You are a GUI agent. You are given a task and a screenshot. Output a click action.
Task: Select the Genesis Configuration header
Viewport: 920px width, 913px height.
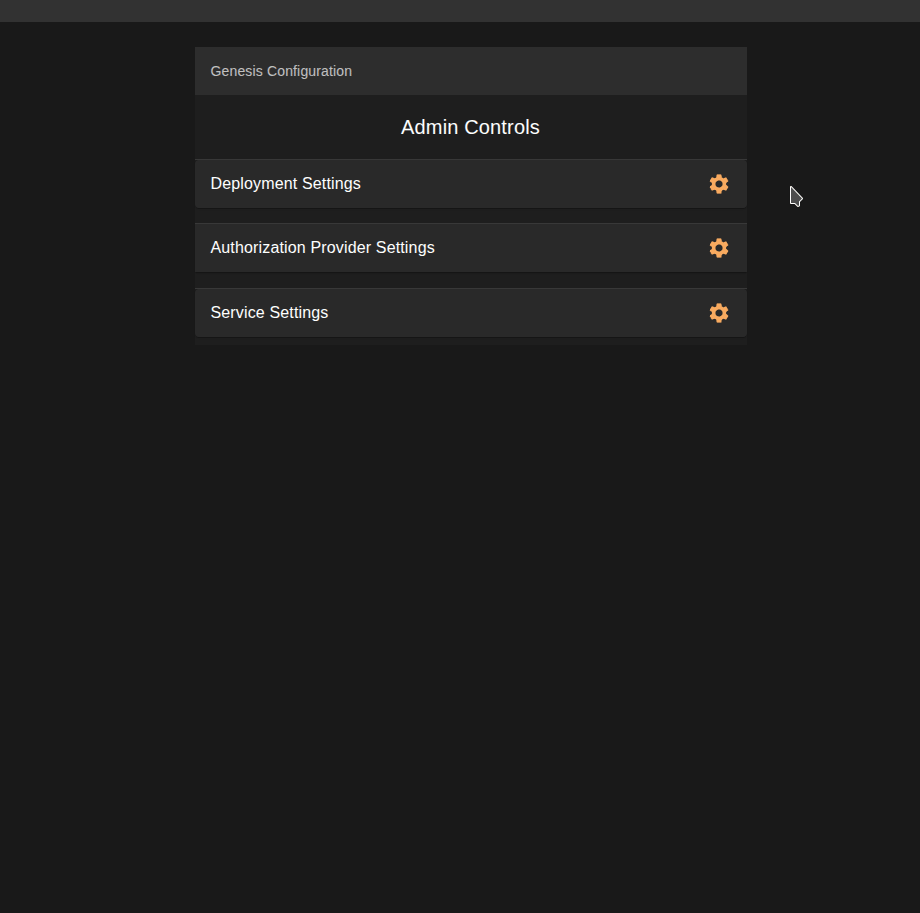pos(281,71)
